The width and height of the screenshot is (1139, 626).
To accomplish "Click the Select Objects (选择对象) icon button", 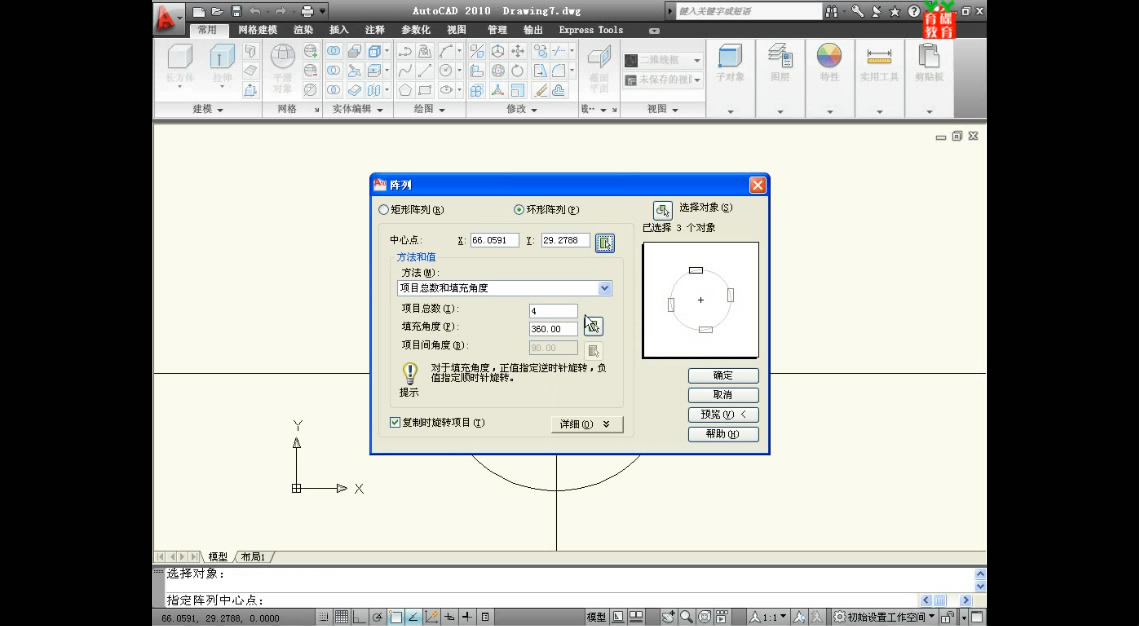I will 662,211.
